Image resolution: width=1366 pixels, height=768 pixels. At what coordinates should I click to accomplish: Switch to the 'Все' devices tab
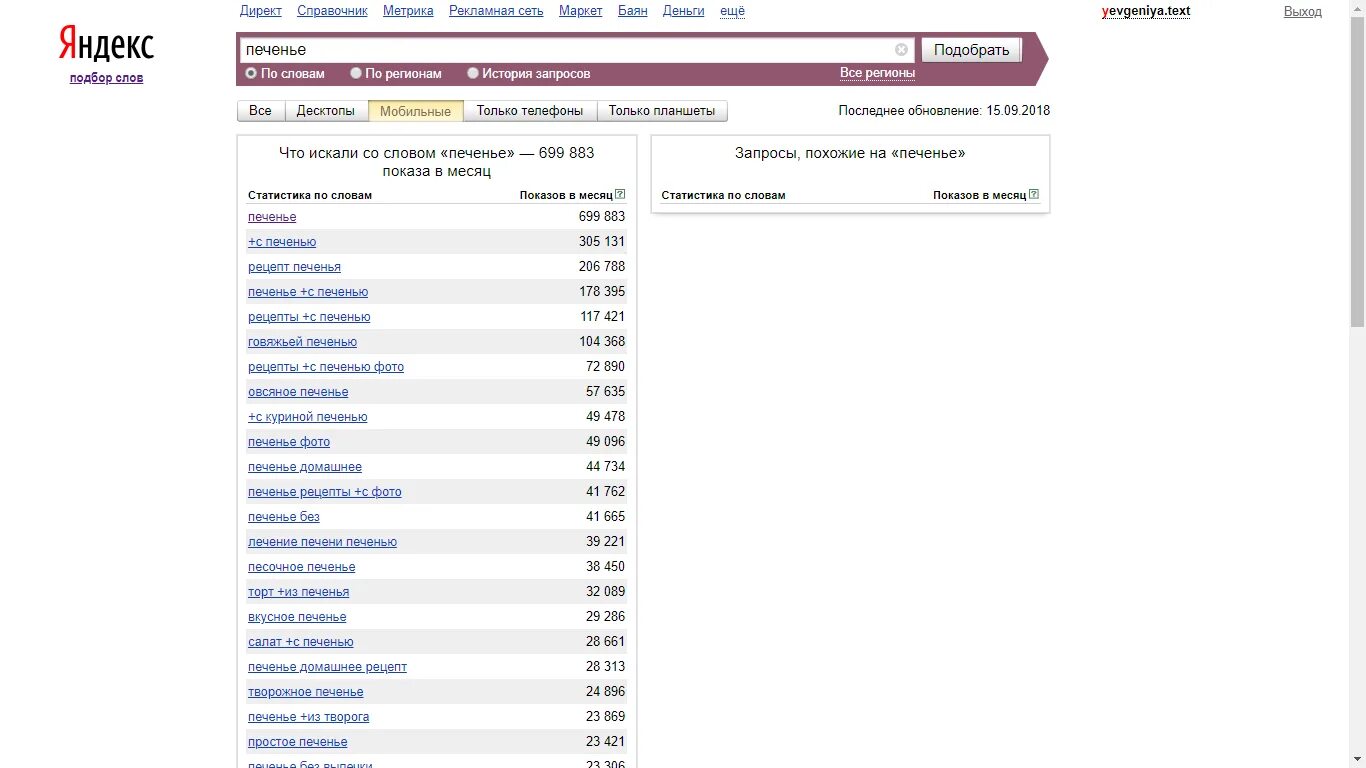coord(261,111)
